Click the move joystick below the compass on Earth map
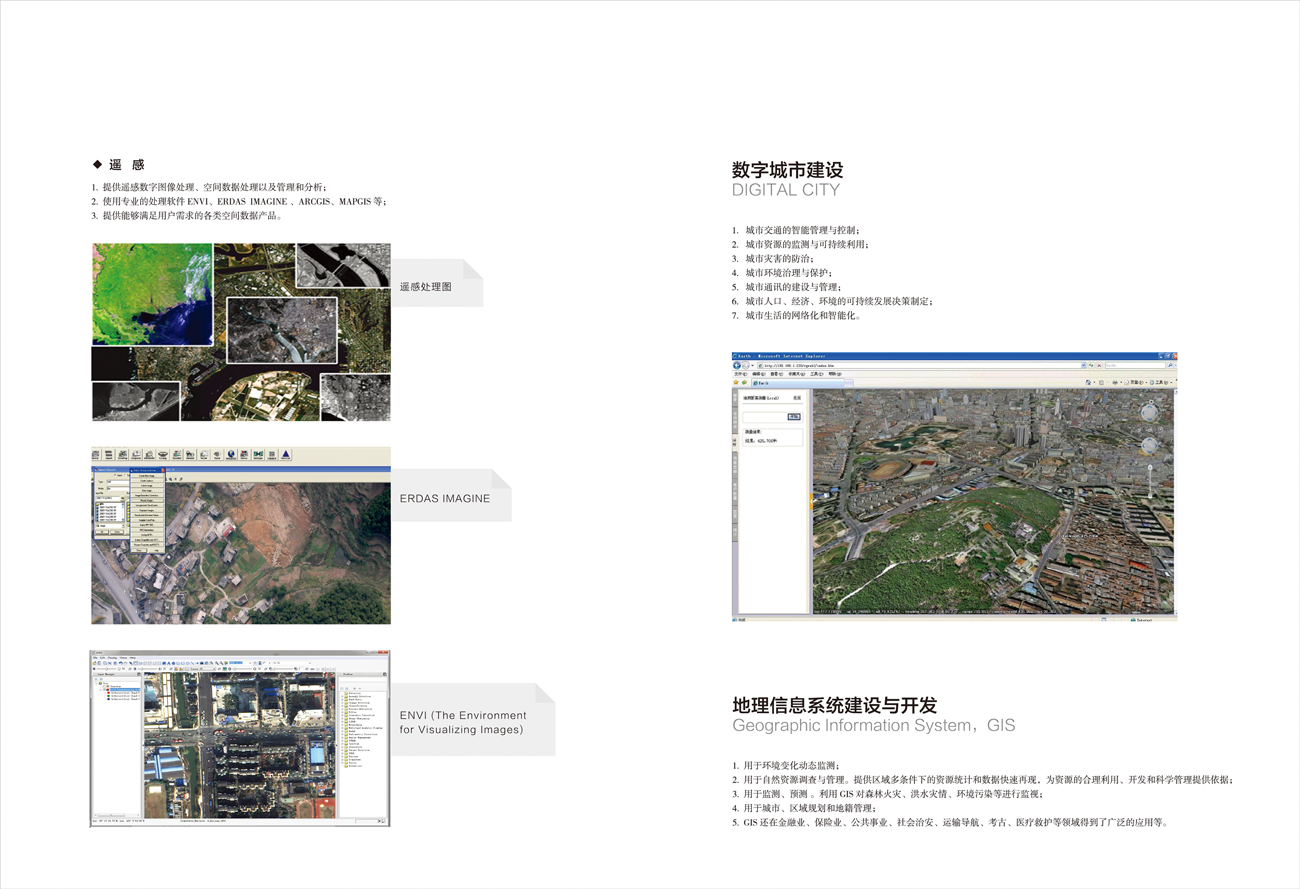 (1150, 445)
